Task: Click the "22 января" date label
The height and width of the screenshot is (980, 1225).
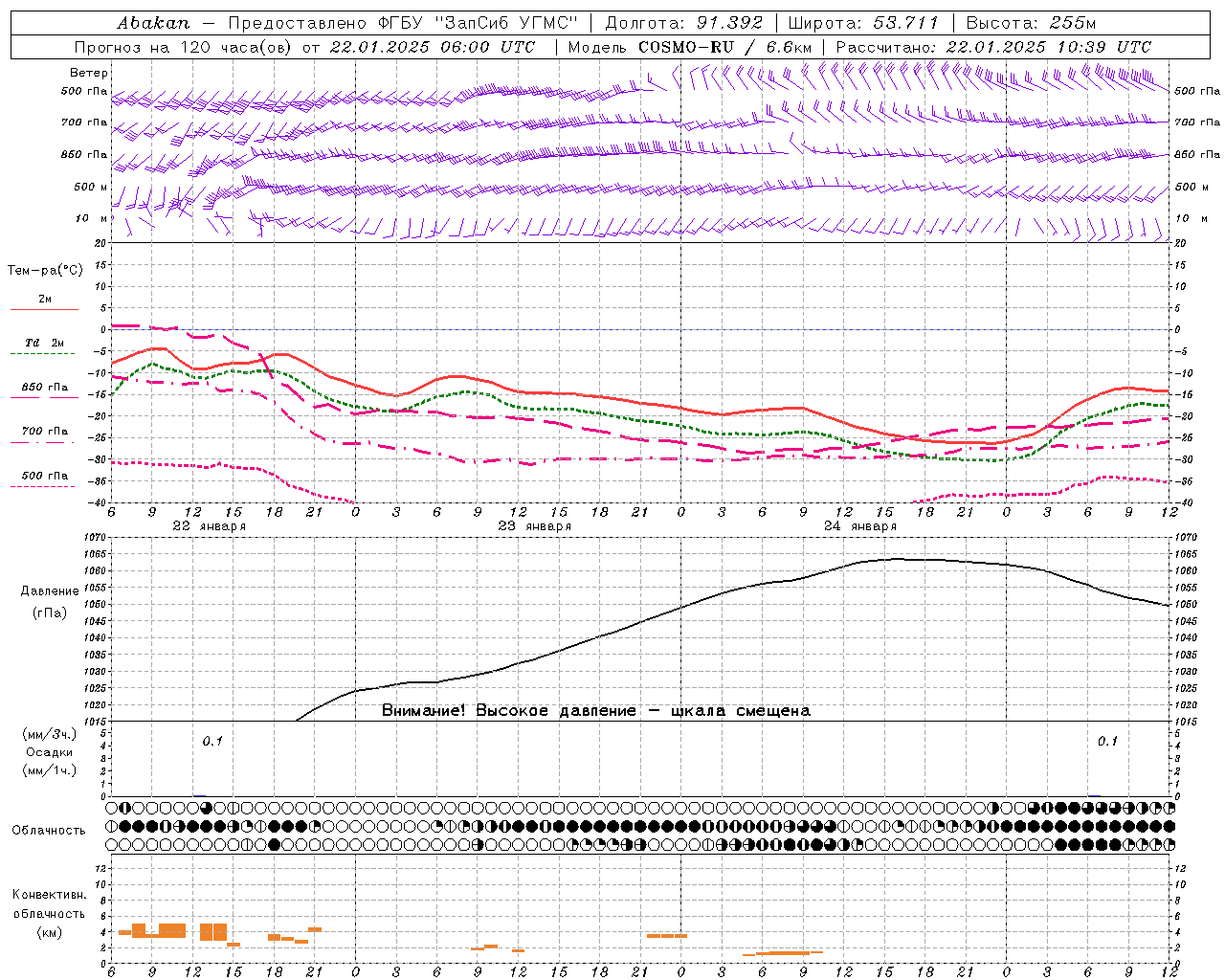Action: [209, 526]
